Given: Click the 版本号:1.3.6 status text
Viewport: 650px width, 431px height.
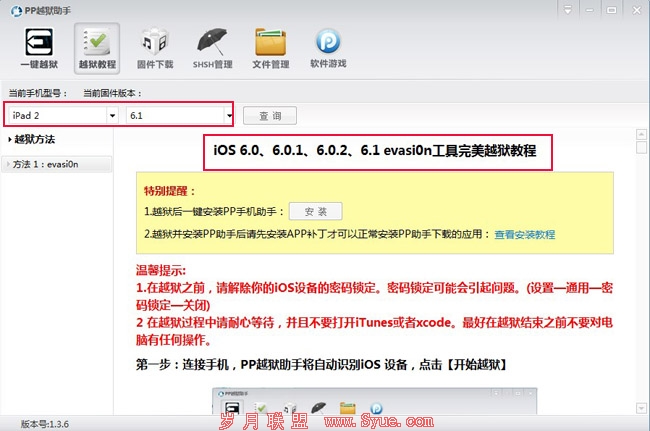Looking at the screenshot, I should click(45, 424).
